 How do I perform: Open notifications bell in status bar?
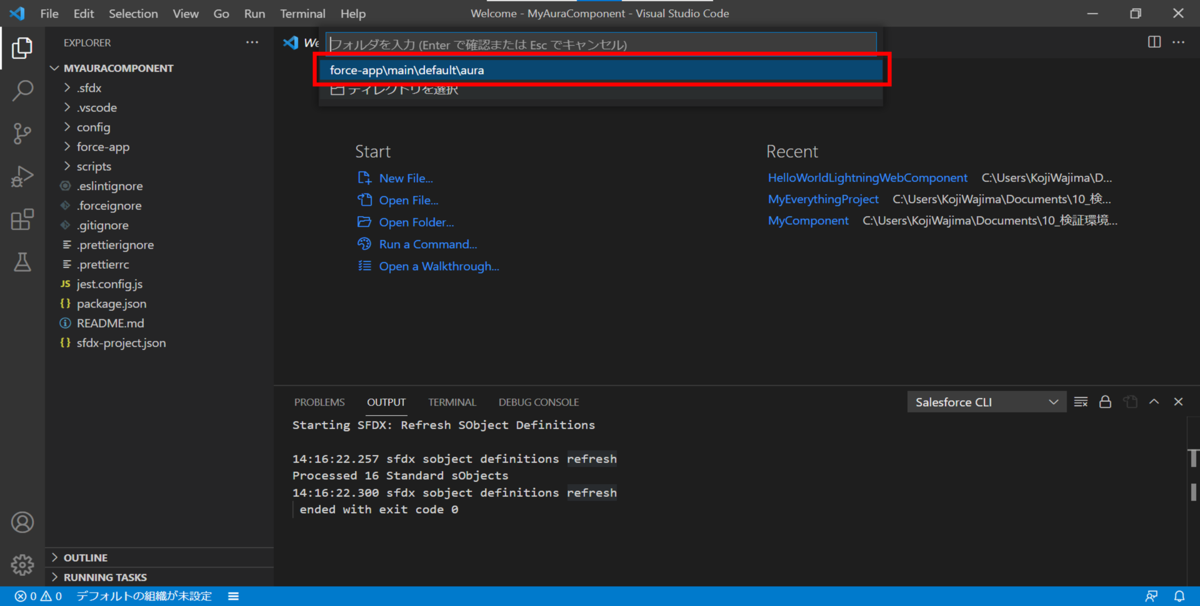coord(1180,596)
